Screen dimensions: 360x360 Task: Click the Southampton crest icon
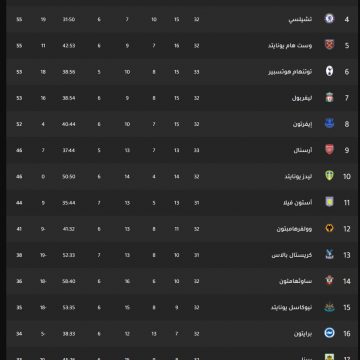tap(329, 281)
